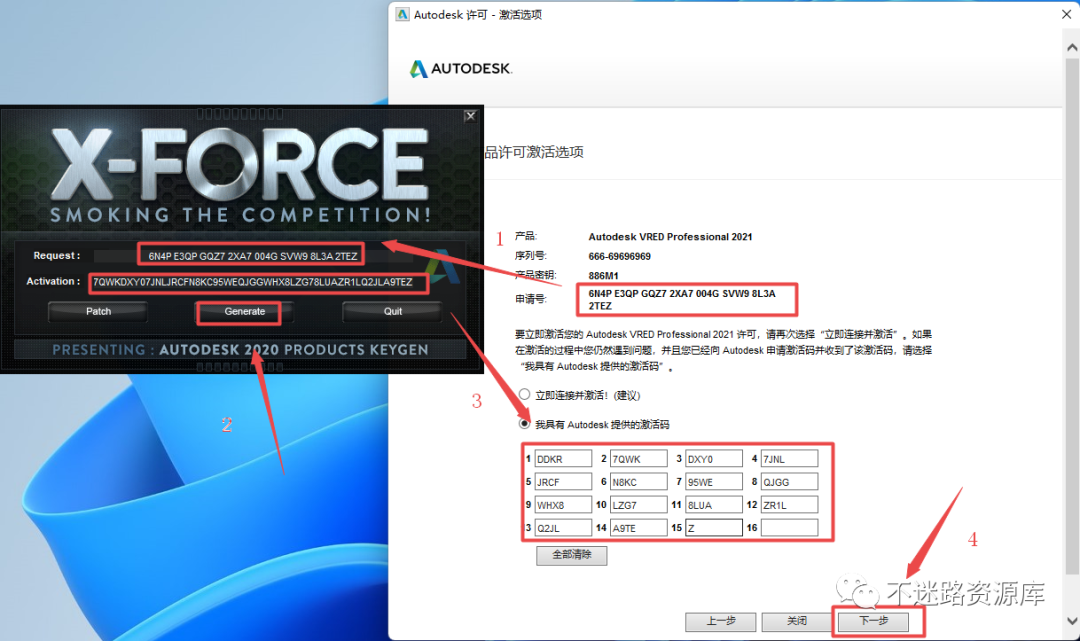Click the Autodesk icon in title bar
Viewport: 1080px width, 641px height.
point(402,14)
